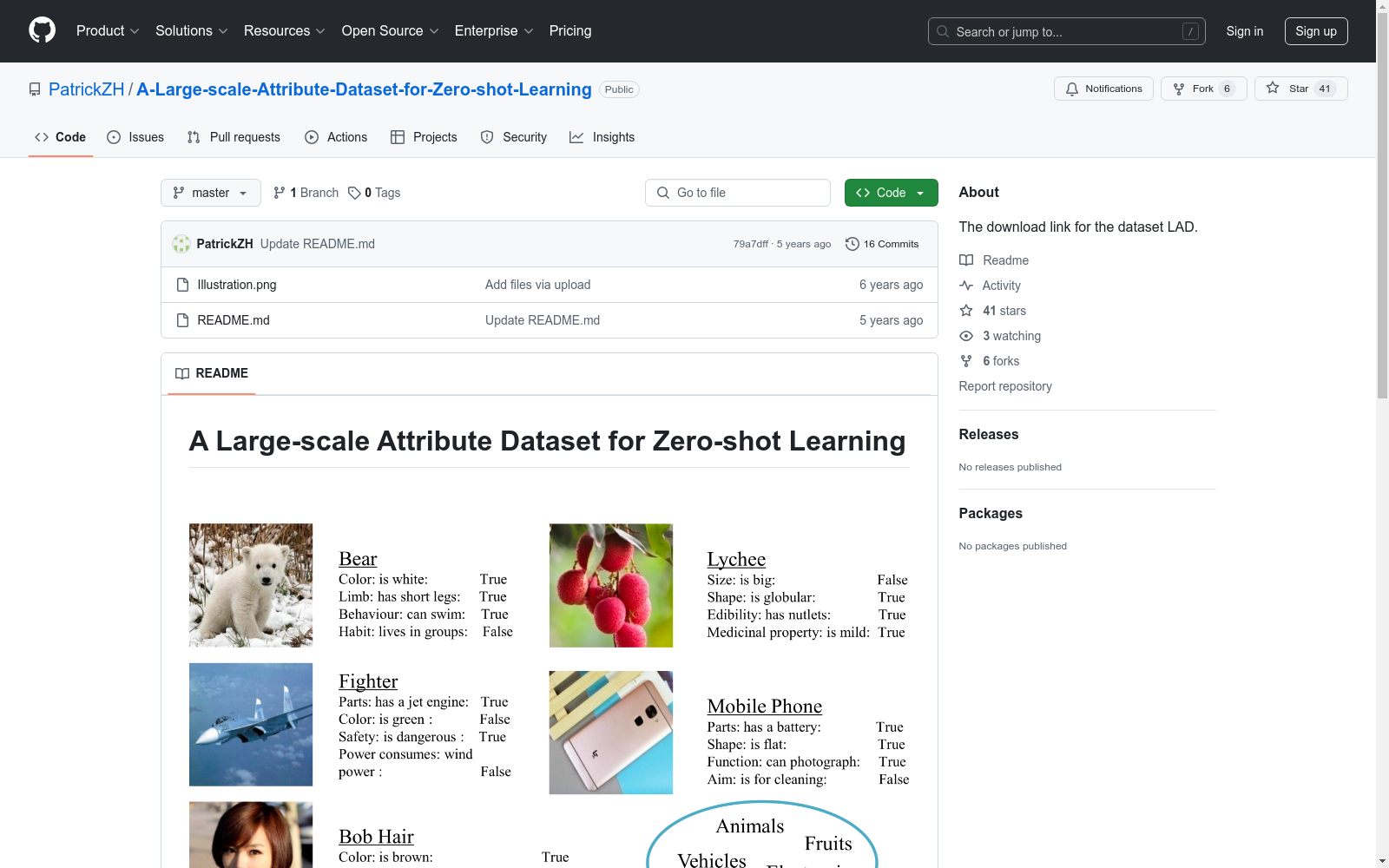Viewport: 1389px width, 868px height.
Task: Open PatrickZH owner profile link
Action: pos(87,89)
